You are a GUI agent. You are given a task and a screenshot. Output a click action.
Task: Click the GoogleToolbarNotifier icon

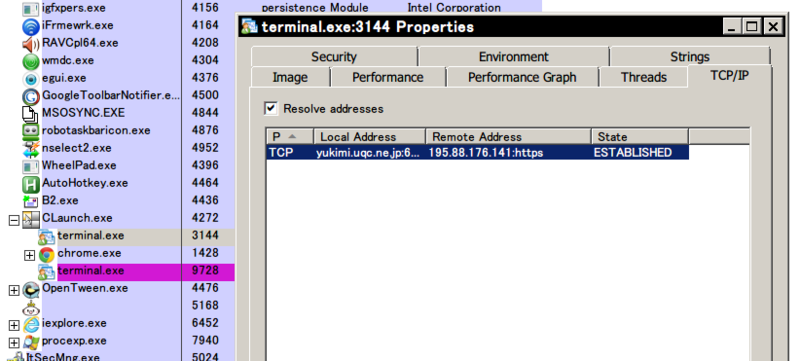tap(31, 96)
